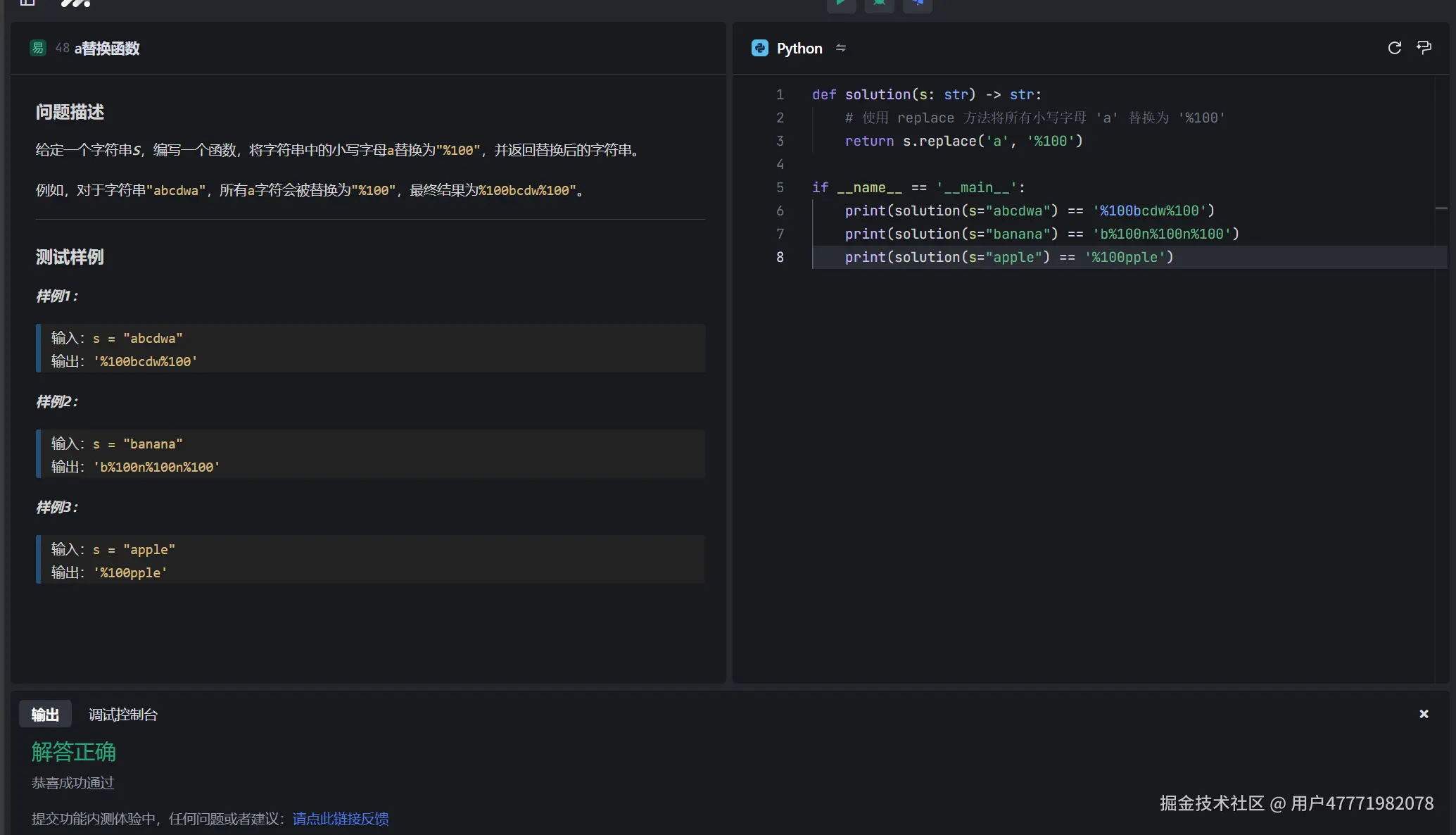Toggle the sidebar panel icon at the top left
Viewport: 1456px width, 835px height.
click(x=27, y=3)
